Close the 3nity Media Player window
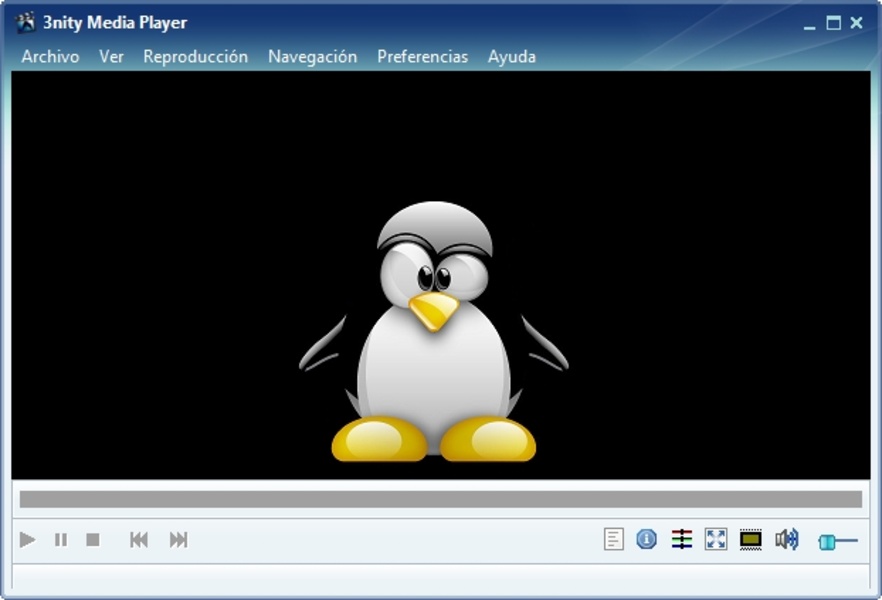The image size is (882, 600). click(857, 23)
